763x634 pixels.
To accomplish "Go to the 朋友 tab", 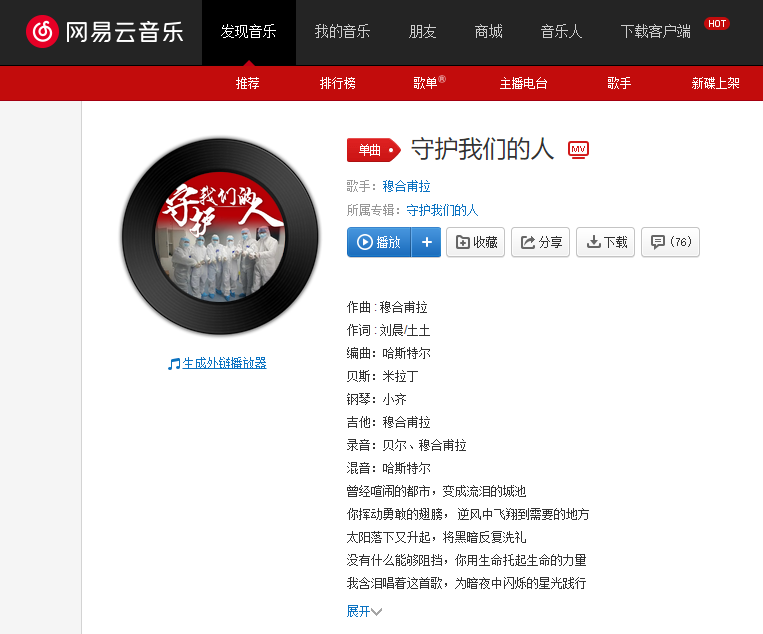I will [422, 32].
